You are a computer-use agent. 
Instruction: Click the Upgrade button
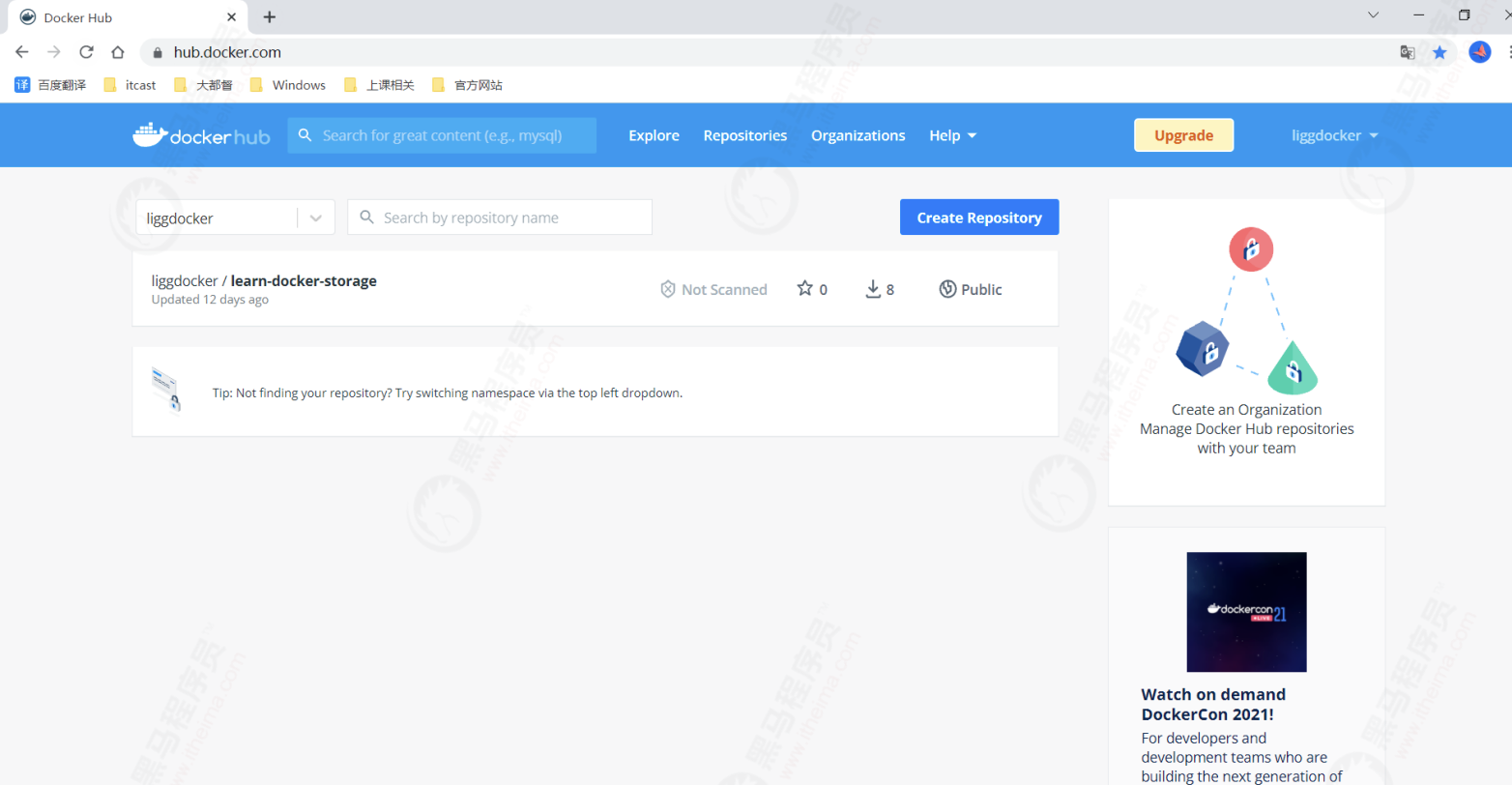pyautogui.click(x=1183, y=135)
